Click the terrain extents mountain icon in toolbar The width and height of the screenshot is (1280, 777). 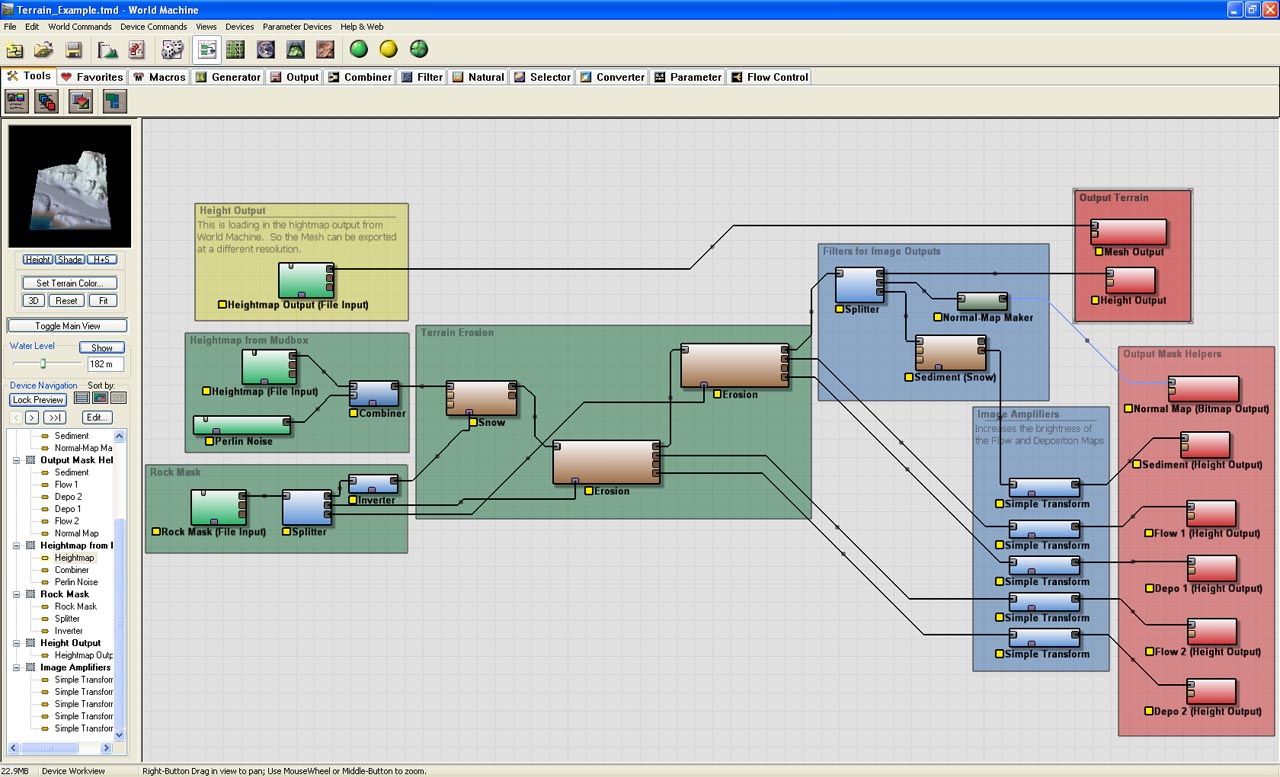click(x=107, y=49)
